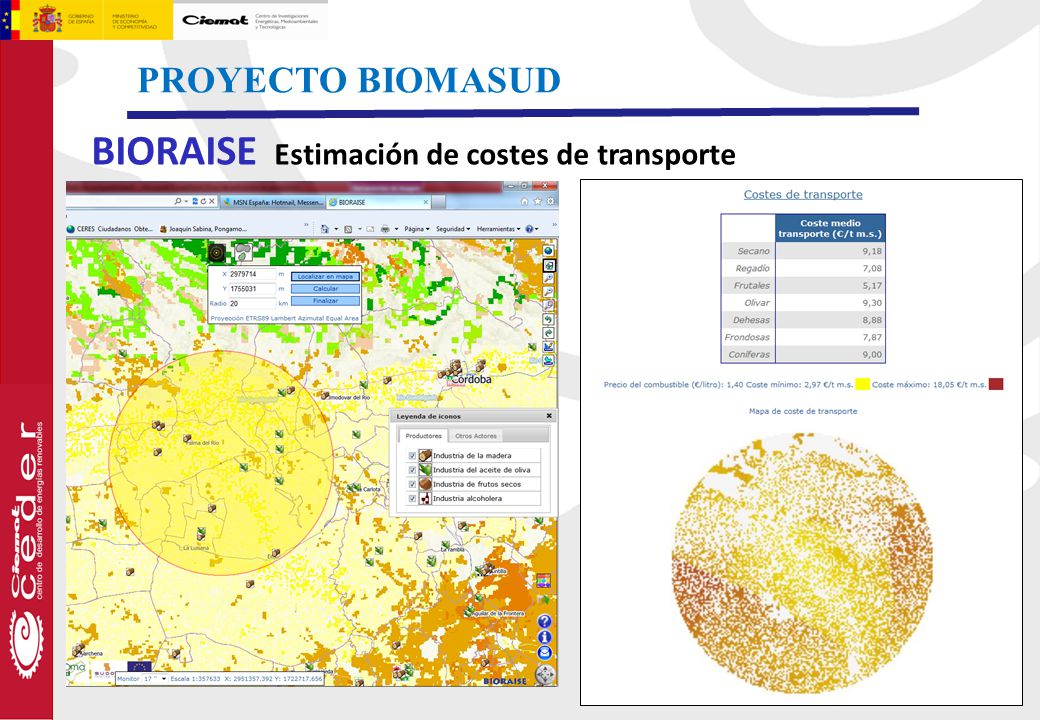The image size is (1040, 720).
Task: Click the X coordinate input field
Action: [252, 274]
